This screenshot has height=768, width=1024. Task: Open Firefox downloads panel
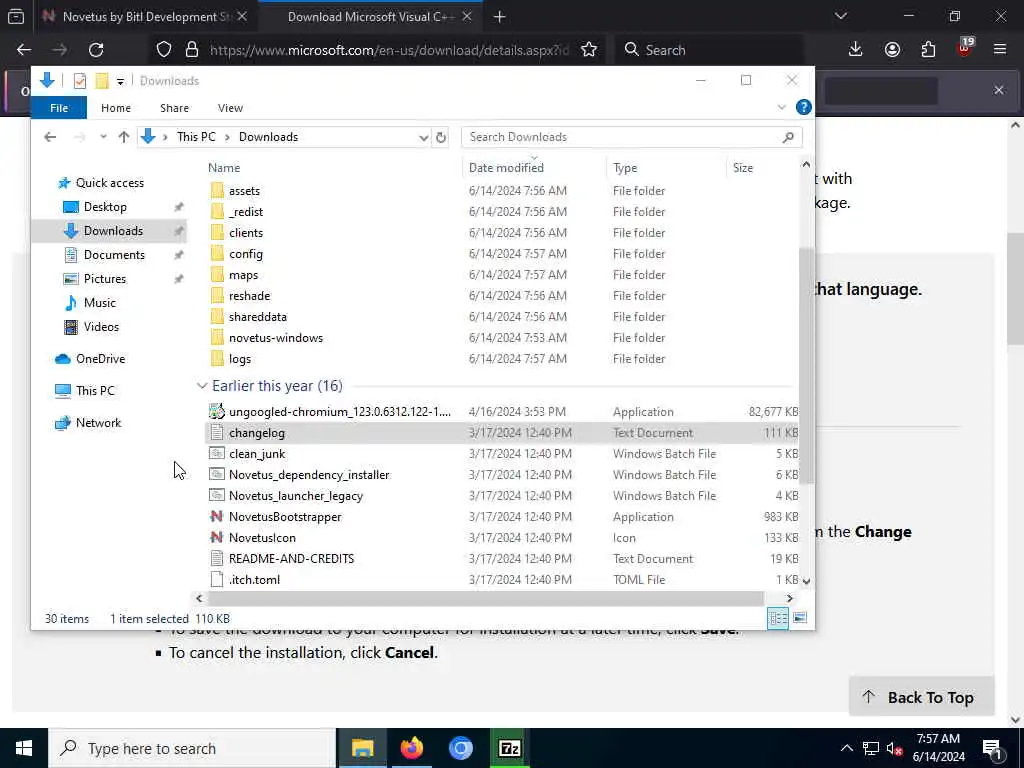[x=855, y=50]
